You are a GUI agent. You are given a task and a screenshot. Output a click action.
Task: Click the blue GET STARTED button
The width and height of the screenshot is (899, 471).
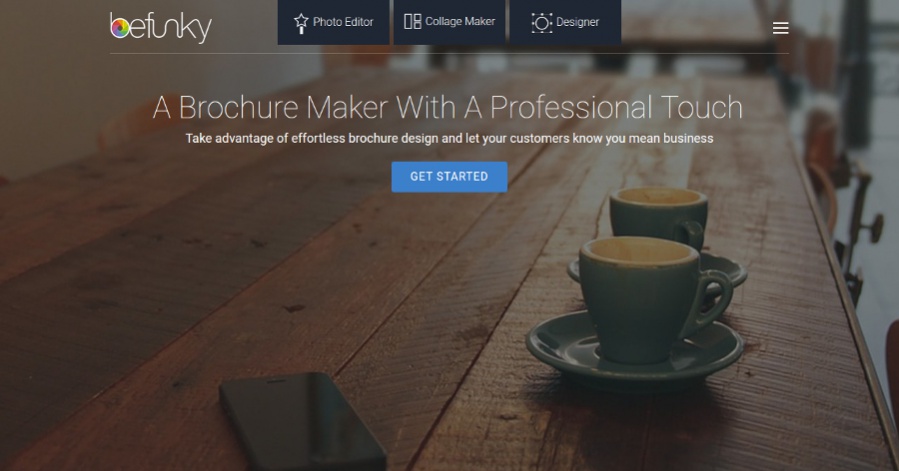click(x=449, y=177)
